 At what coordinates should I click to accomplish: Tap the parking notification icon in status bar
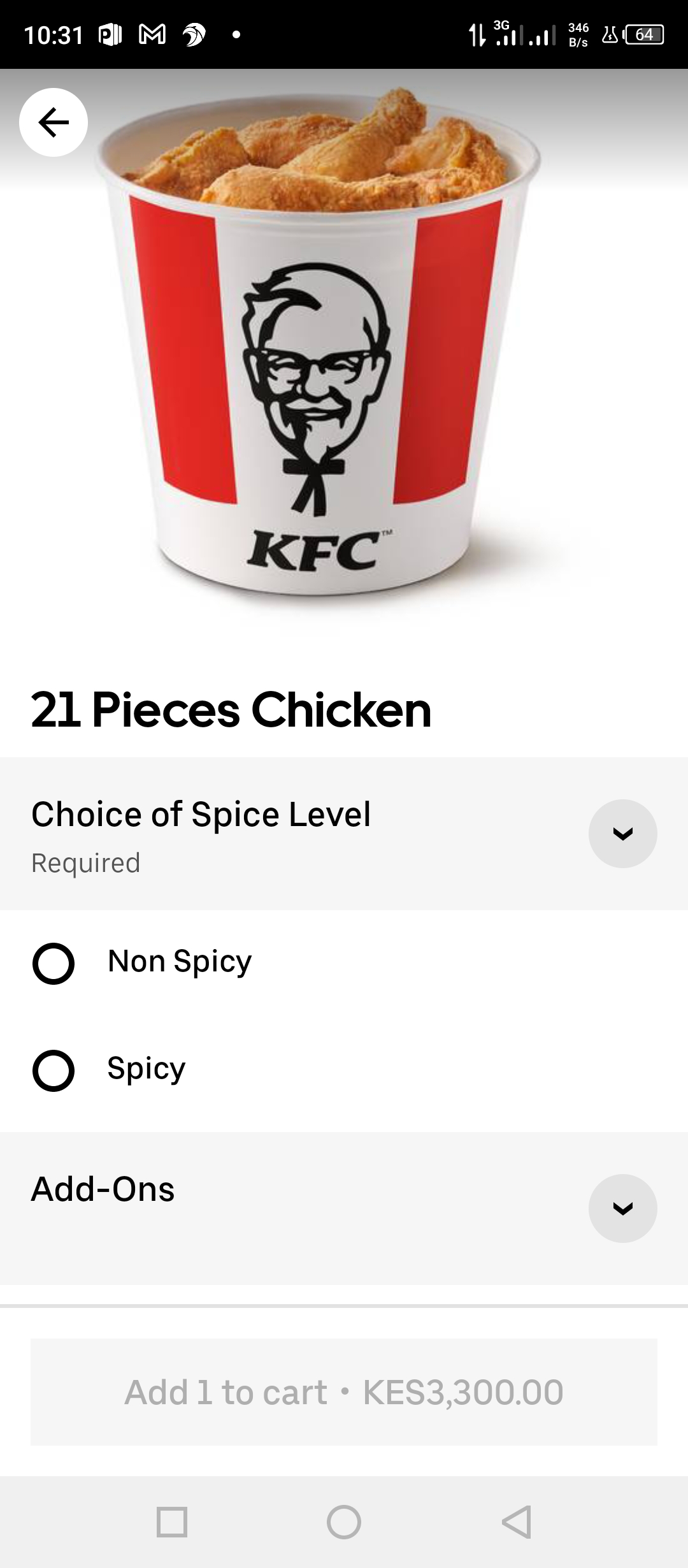click(x=110, y=34)
